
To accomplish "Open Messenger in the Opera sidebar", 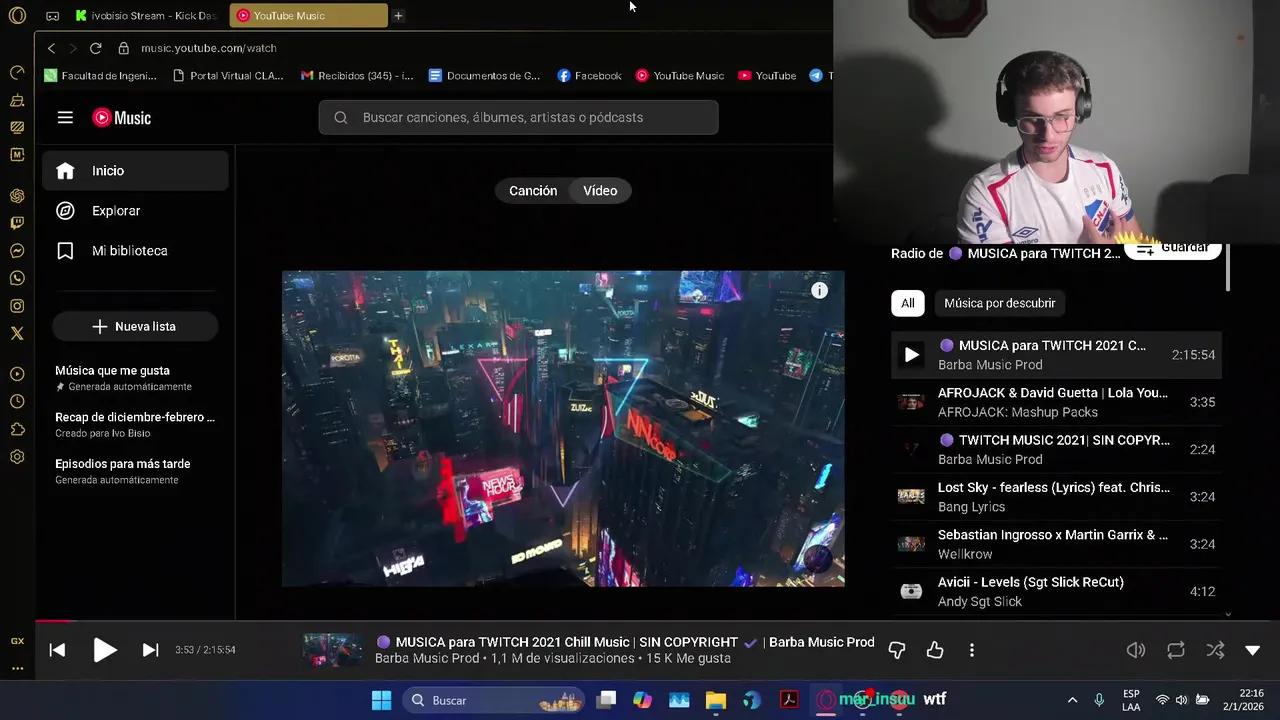I will coord(17,251).
